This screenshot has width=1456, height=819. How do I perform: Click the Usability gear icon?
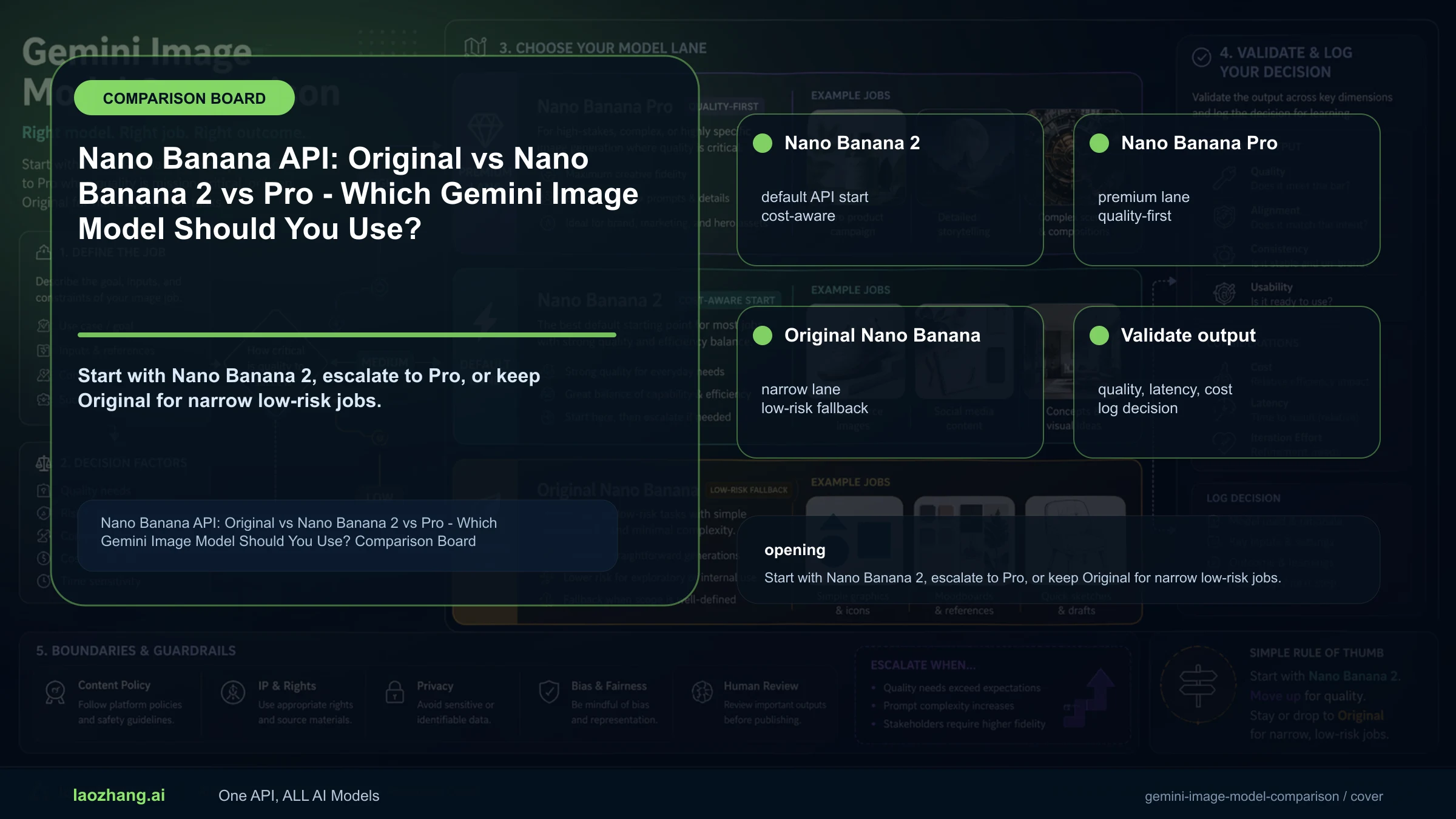coord(1224,294)
